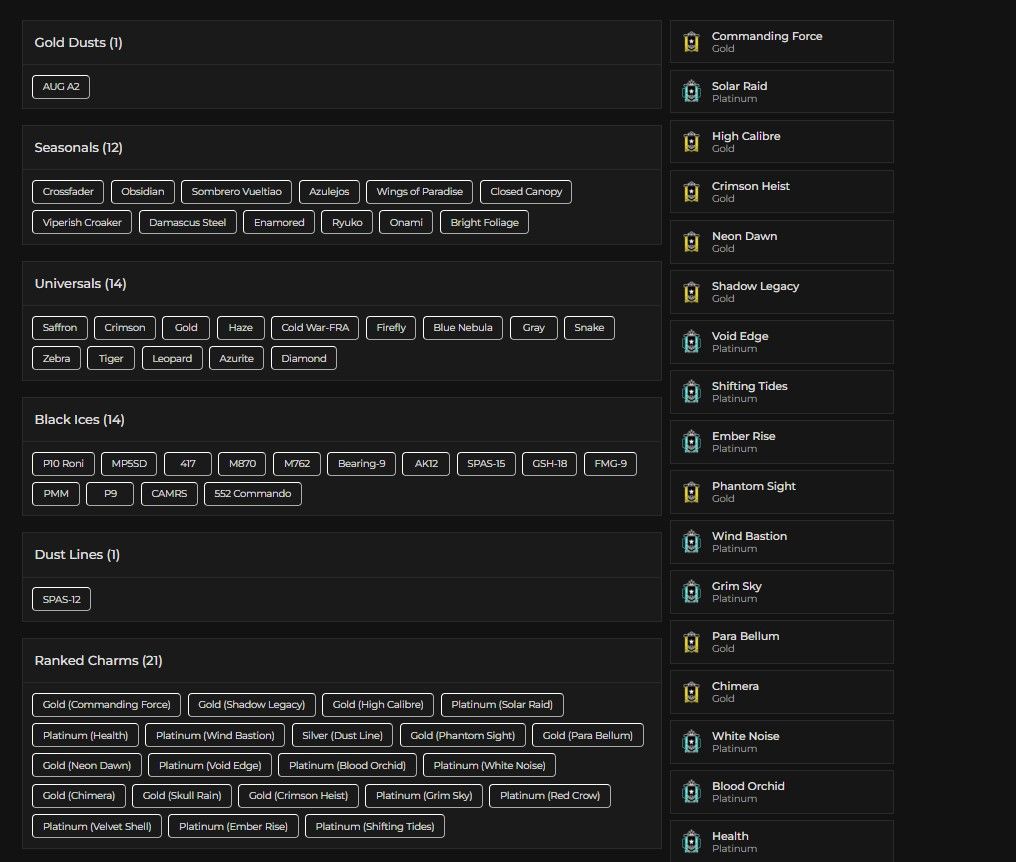
Task: Select the Sombrero Vueltiao seasonal tag
Action: tap(237, 192)
